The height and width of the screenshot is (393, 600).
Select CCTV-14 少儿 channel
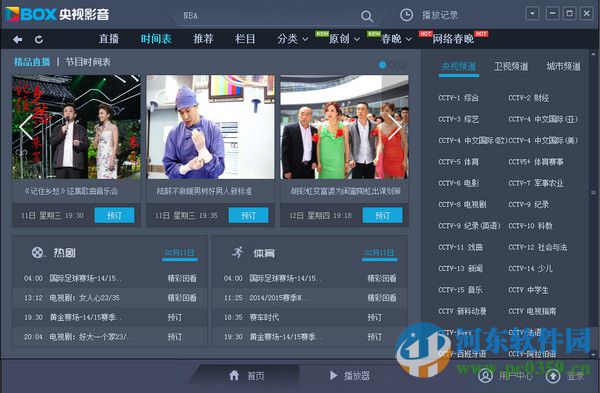[530, 269]
